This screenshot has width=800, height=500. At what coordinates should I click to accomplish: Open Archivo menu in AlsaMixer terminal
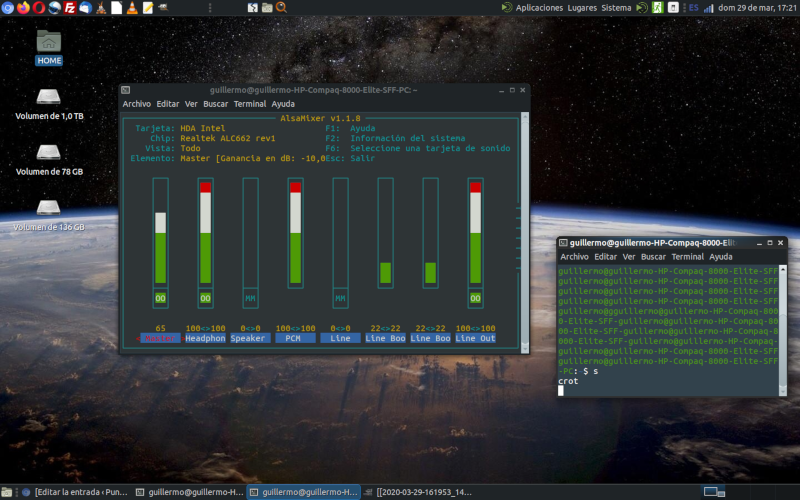pyautogui.click(x=136, y=104)
